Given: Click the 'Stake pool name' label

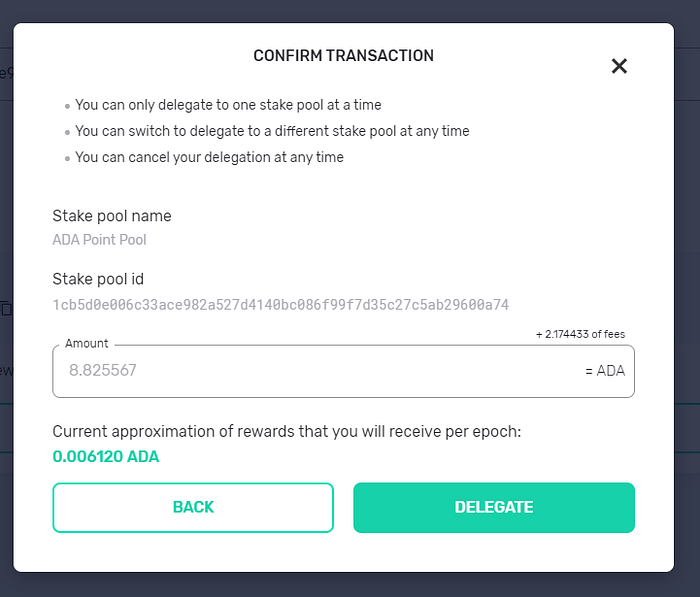Looking at the screenshot, I should [x=112, y=216].
